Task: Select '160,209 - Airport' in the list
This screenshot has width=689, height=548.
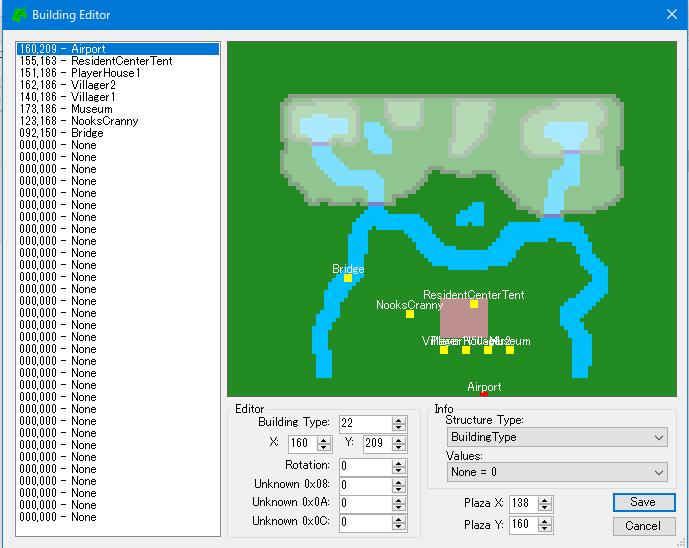Action: coord(118,49)
